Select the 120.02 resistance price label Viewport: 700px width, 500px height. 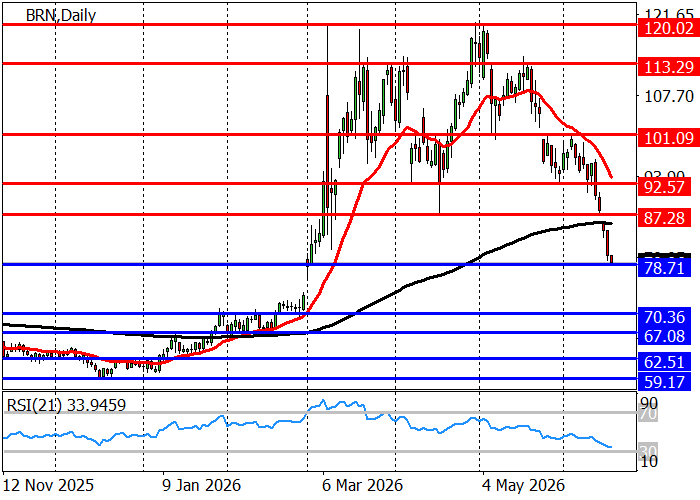pyautogui.click(x=668, y=29)
